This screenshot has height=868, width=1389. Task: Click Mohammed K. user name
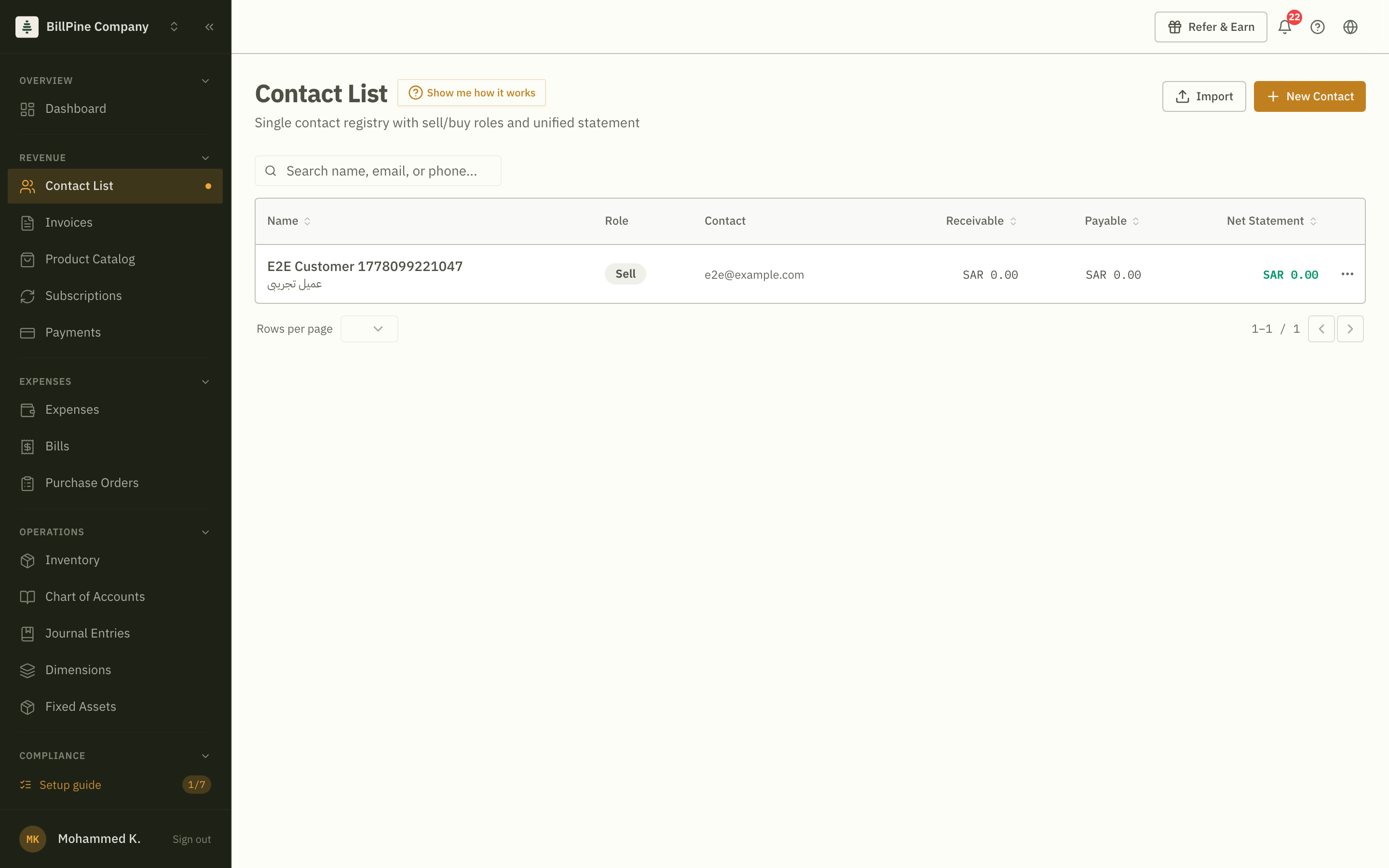[99, 839]
